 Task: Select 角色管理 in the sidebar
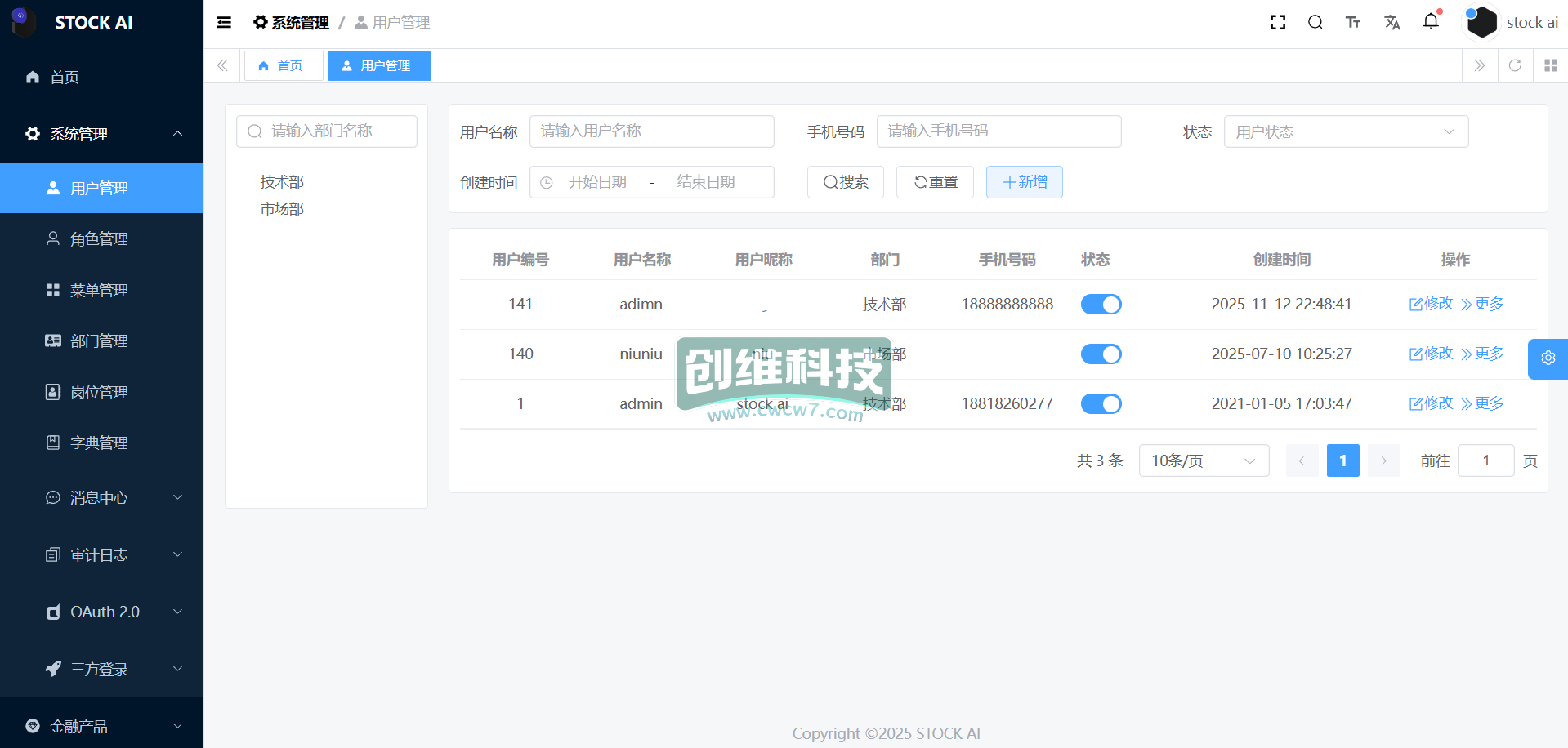click(x=99, y=239)
